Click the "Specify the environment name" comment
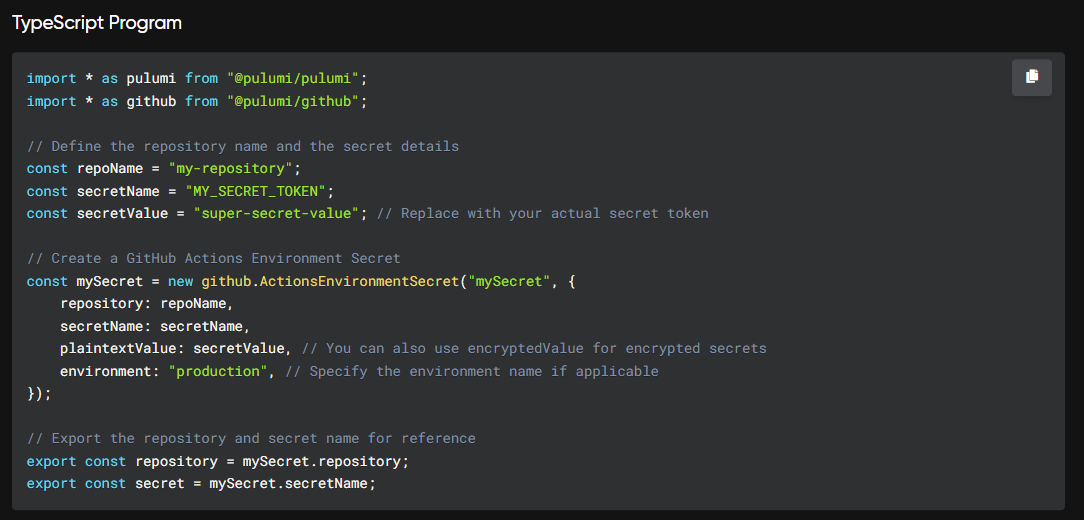 pos(471,371)
